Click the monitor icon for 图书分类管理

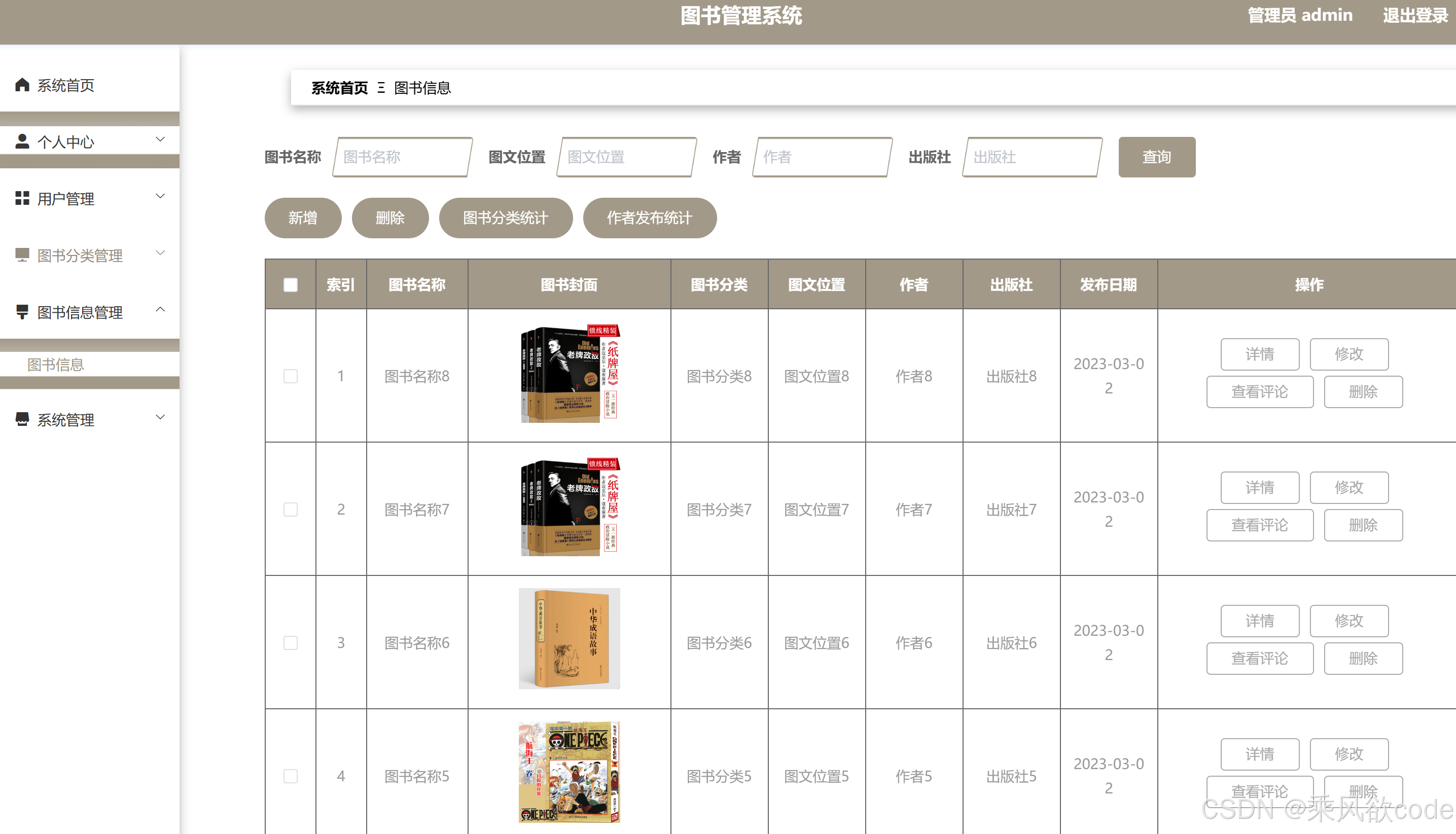[22, 255]
